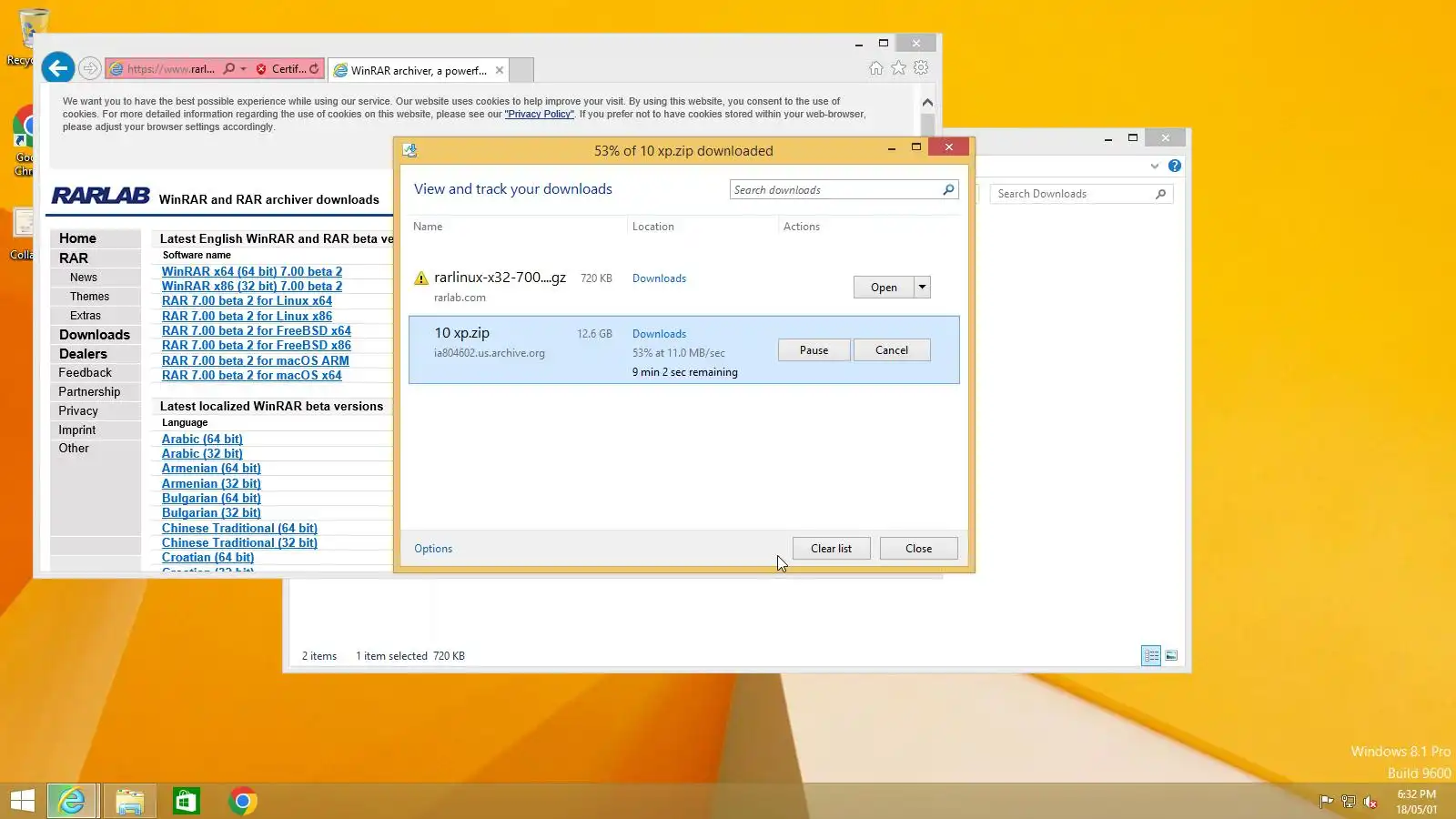The image size is (1456, 819).
Task: Expand the Explorer ribbon chevron
Action: tap(1155, 166)
